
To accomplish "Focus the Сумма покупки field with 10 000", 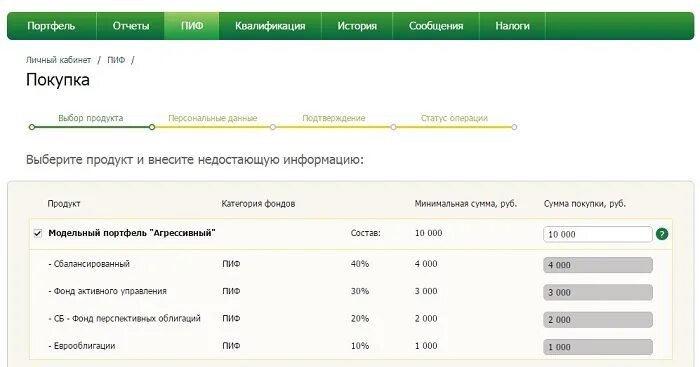I will coord(598,234).
